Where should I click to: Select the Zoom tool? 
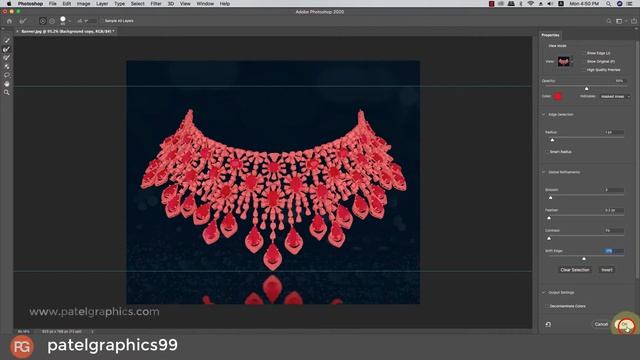click(7, 93)
